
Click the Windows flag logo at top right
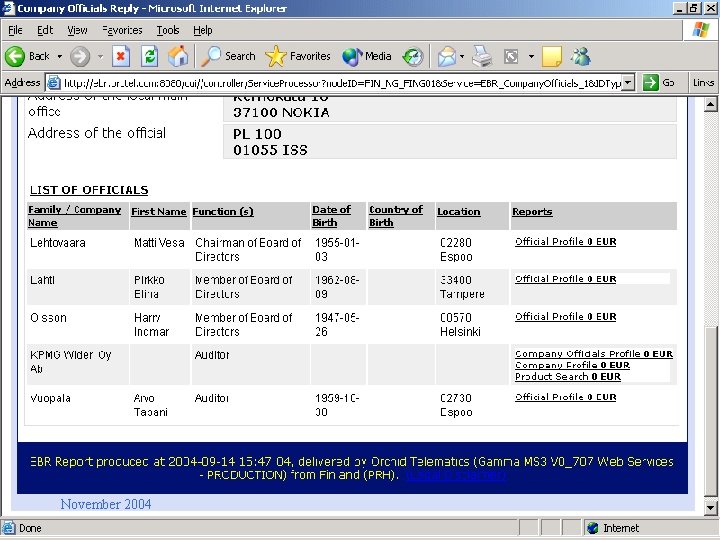click(x=700, y=30)
